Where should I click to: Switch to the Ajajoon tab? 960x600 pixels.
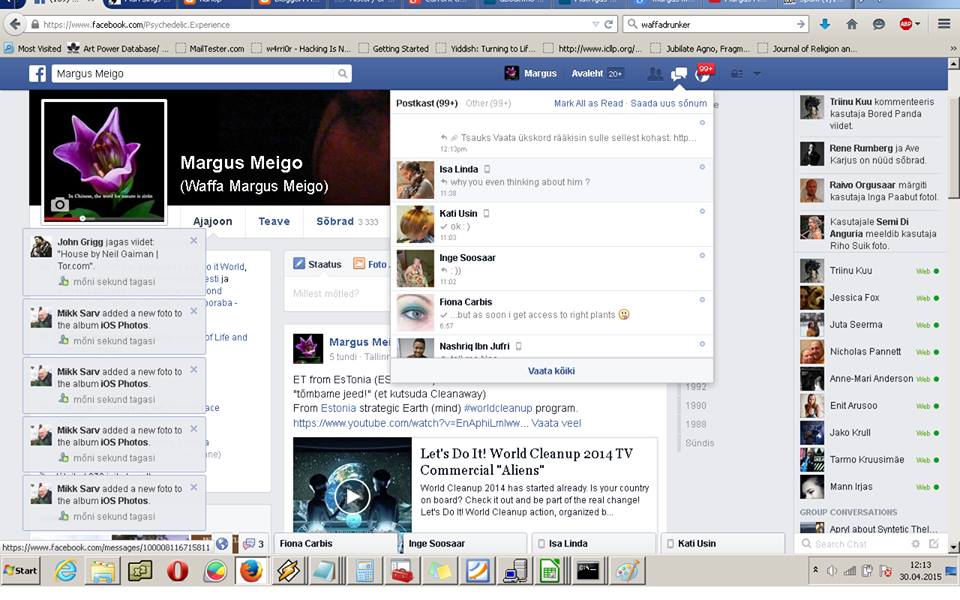coord(212,222)
